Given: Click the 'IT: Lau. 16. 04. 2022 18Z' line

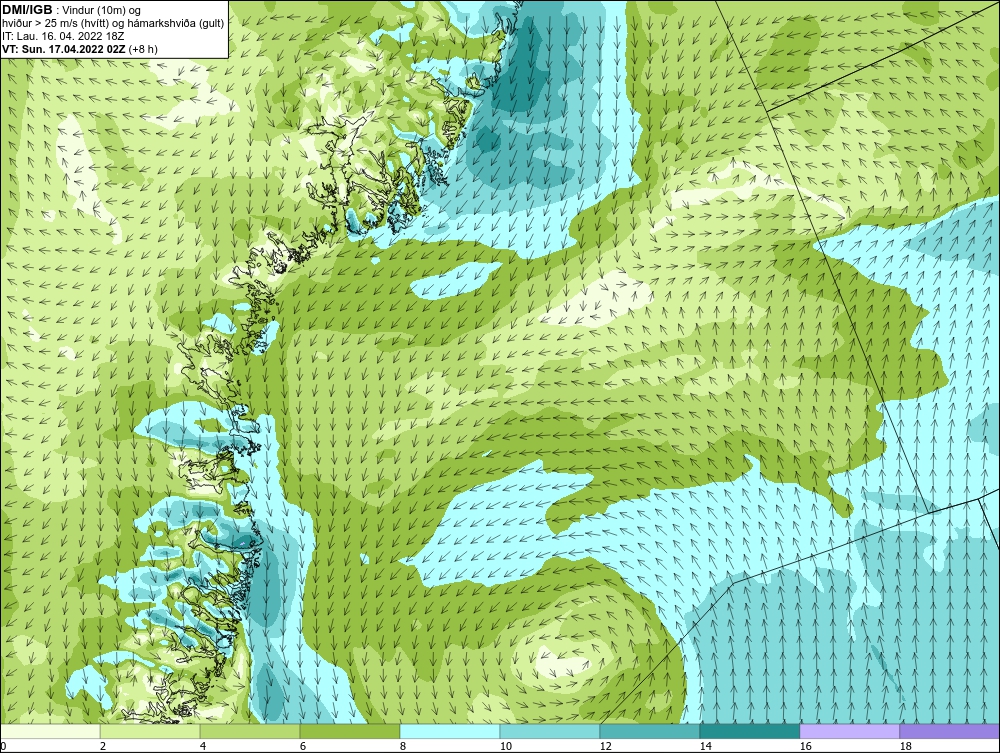Looking at the screenshot, I should (x=62, y=36).
